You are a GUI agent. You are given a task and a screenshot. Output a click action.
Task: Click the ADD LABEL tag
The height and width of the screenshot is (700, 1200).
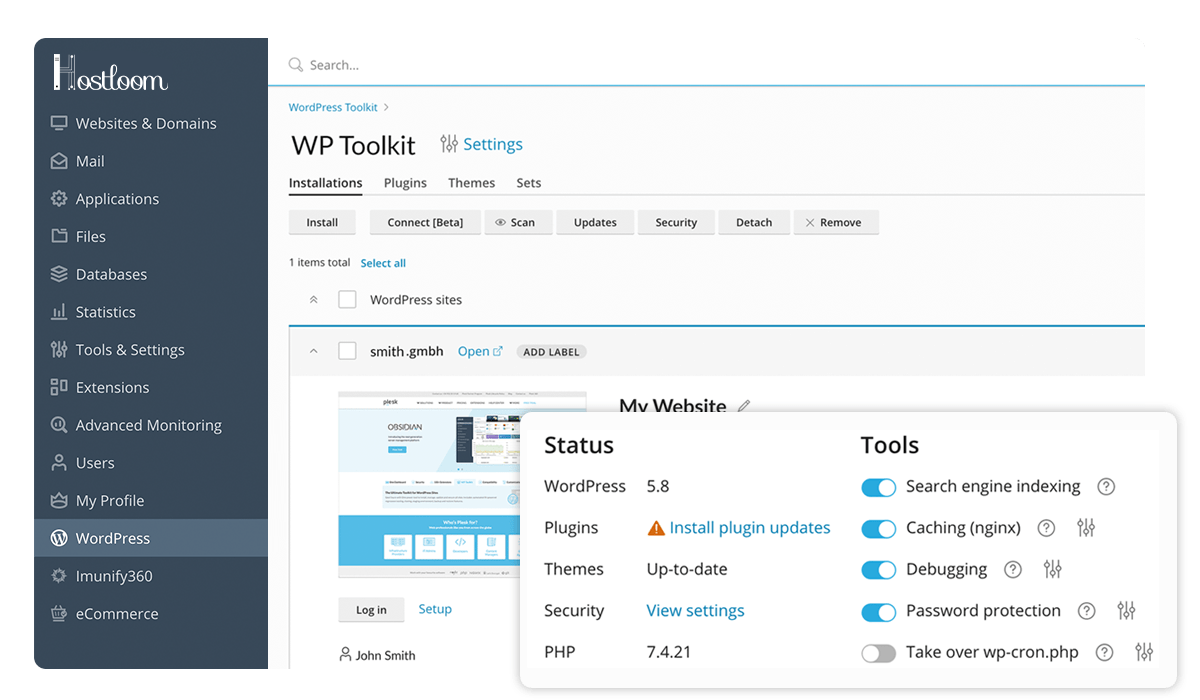pos(551,352)
